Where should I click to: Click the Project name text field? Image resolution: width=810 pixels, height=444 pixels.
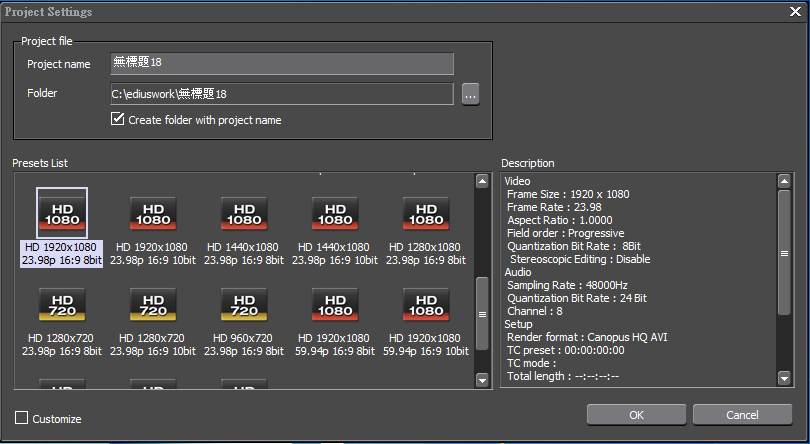pyautogui.click(x=281, y=64)
